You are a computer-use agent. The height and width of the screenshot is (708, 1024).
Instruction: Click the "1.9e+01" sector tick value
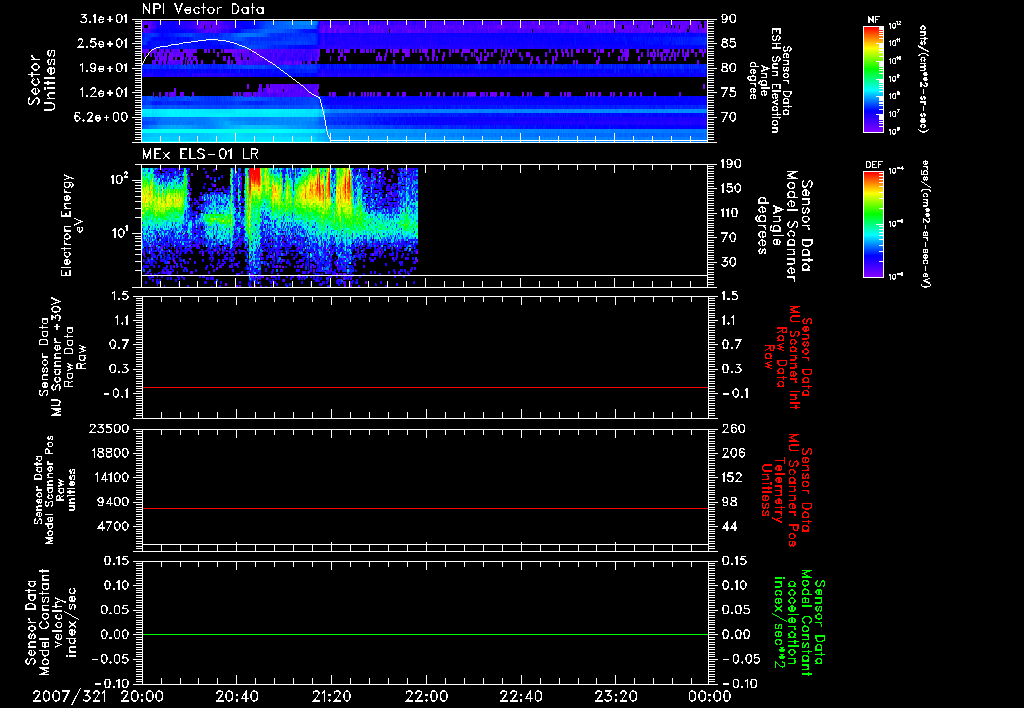pos(103,68)
